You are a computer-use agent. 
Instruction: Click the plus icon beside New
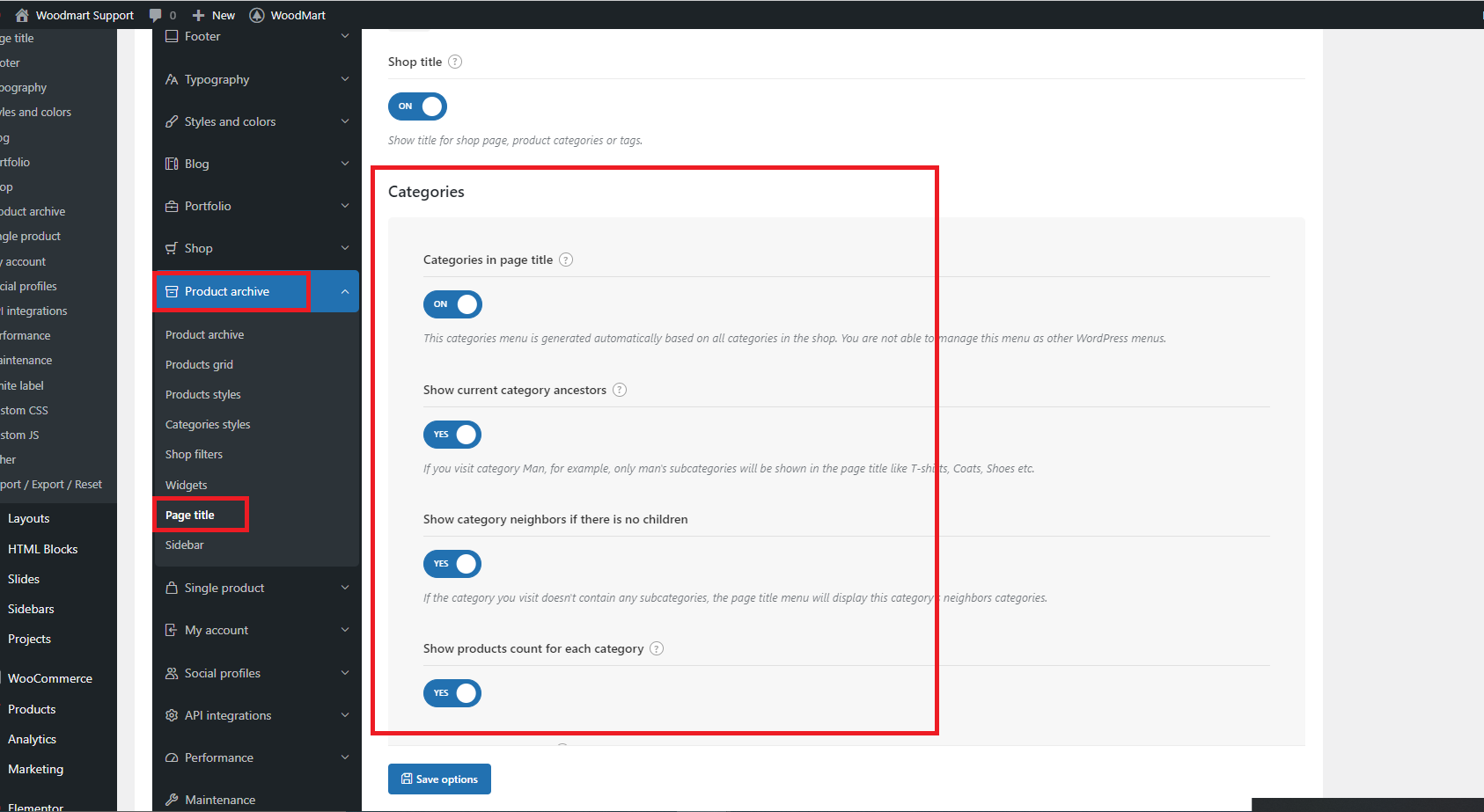(198, 15)
